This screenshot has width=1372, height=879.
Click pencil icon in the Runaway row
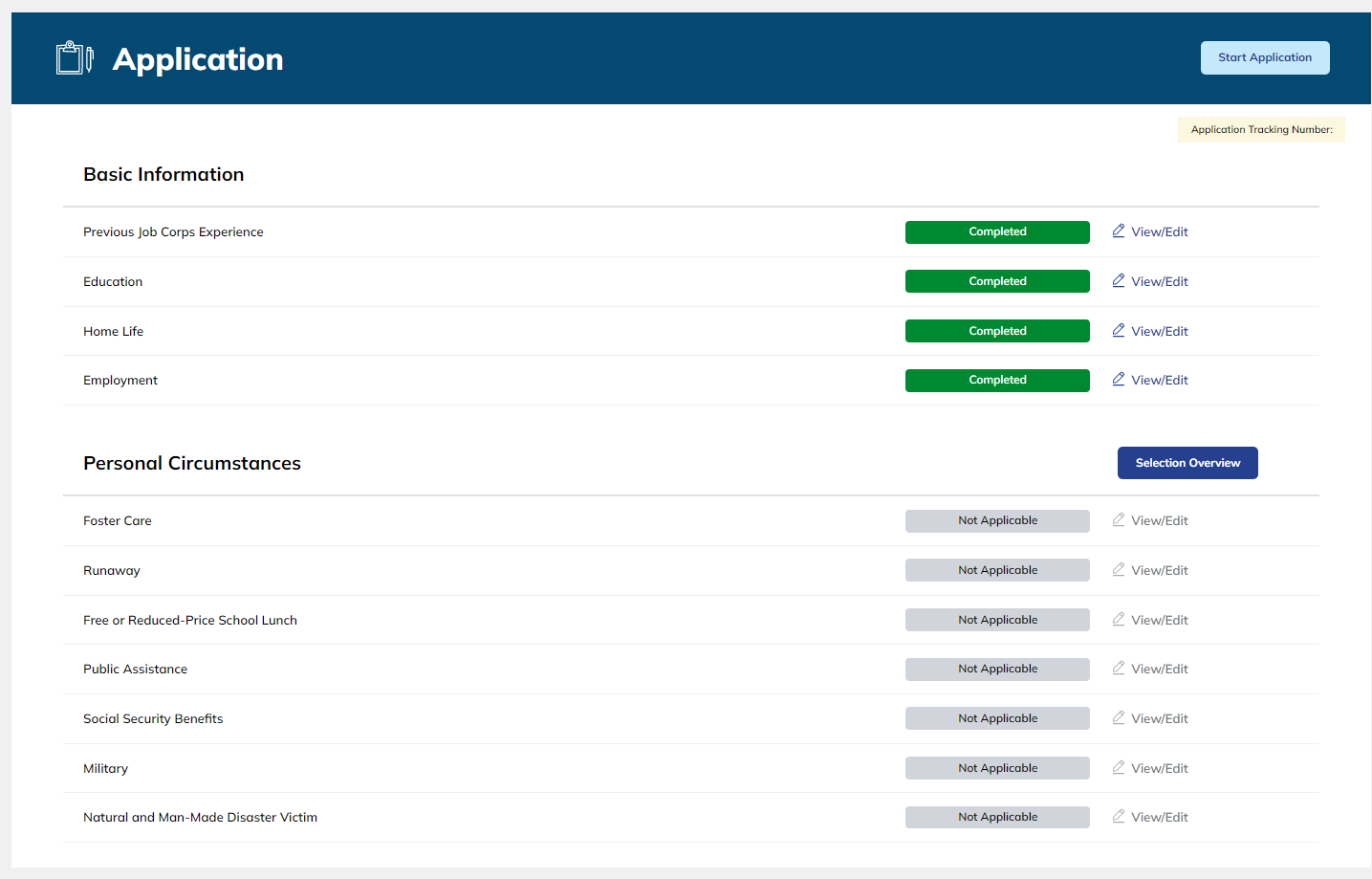point(1118,570)
